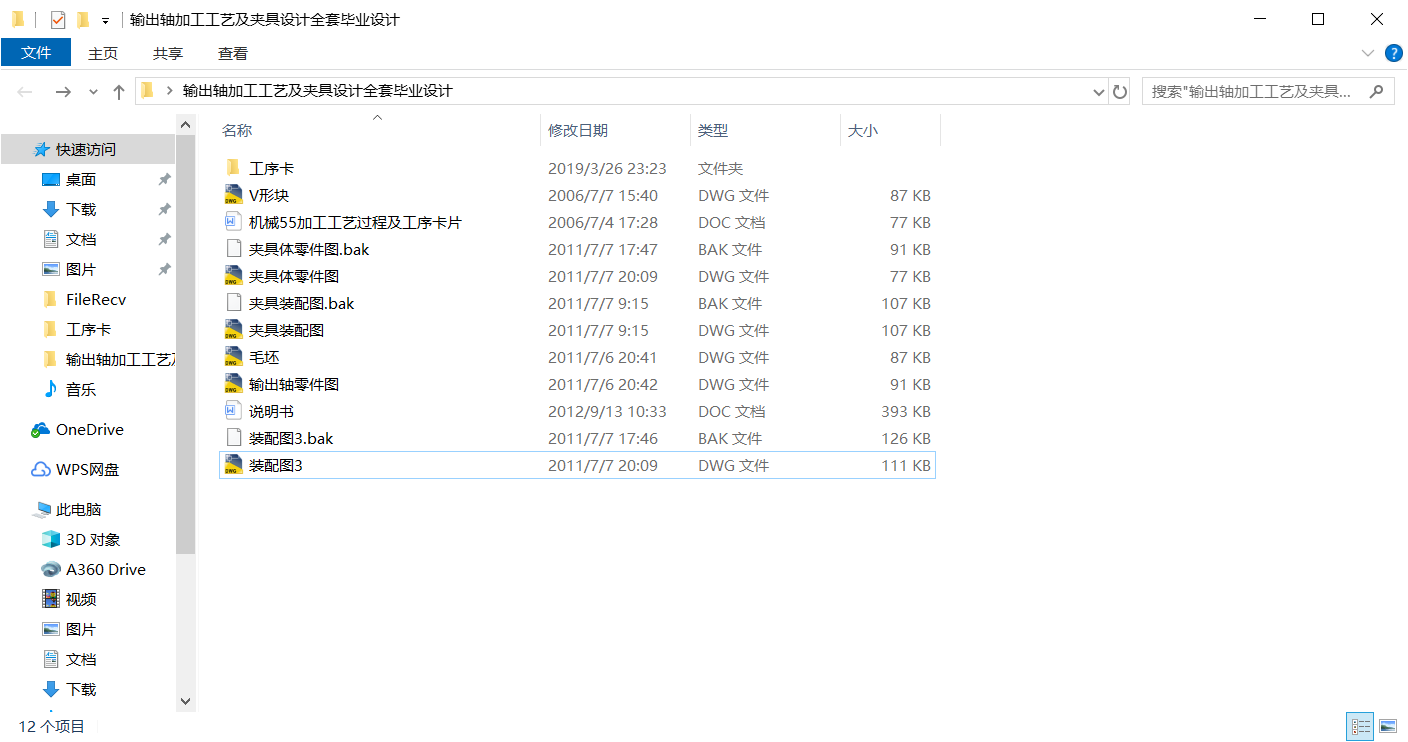Click the sidebar scrollbar up arrow
Viewport: 1408px width, 742px height.
click(x=185, y=124)
